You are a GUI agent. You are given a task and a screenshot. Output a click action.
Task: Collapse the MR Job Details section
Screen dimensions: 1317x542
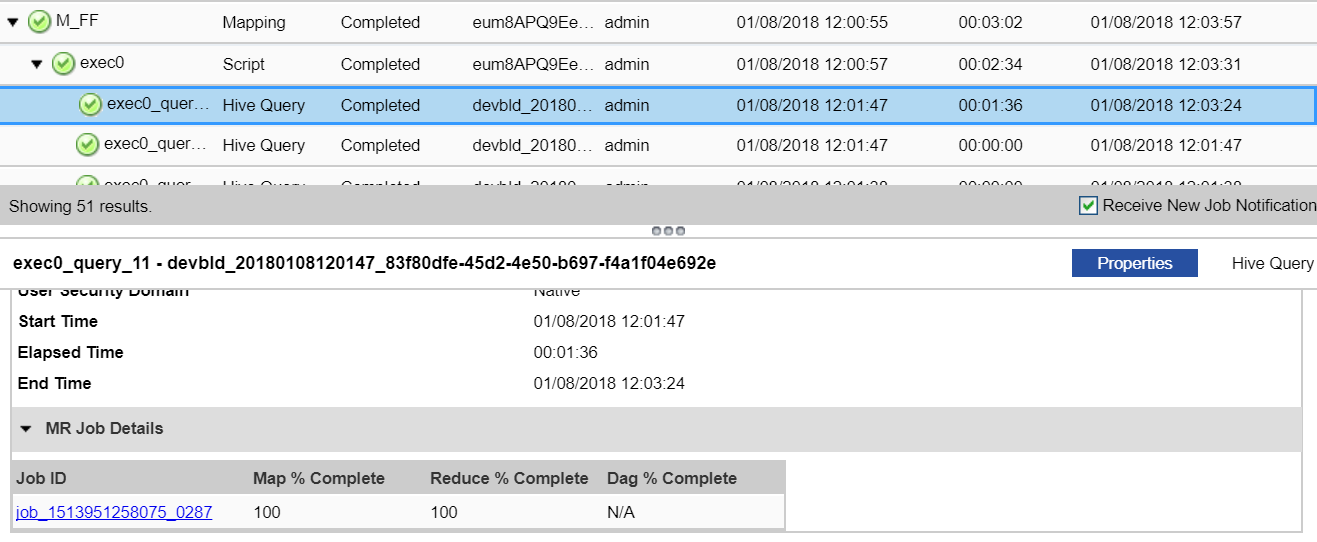click(26, 428)
